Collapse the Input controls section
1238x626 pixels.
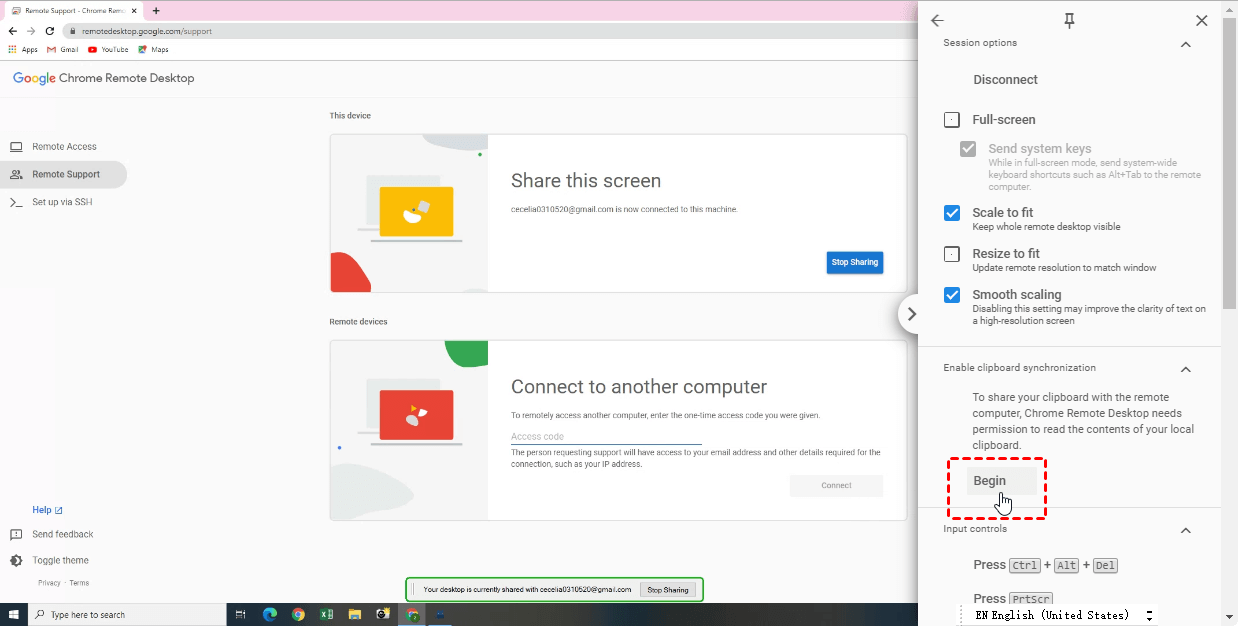(x=1186, y=530)
